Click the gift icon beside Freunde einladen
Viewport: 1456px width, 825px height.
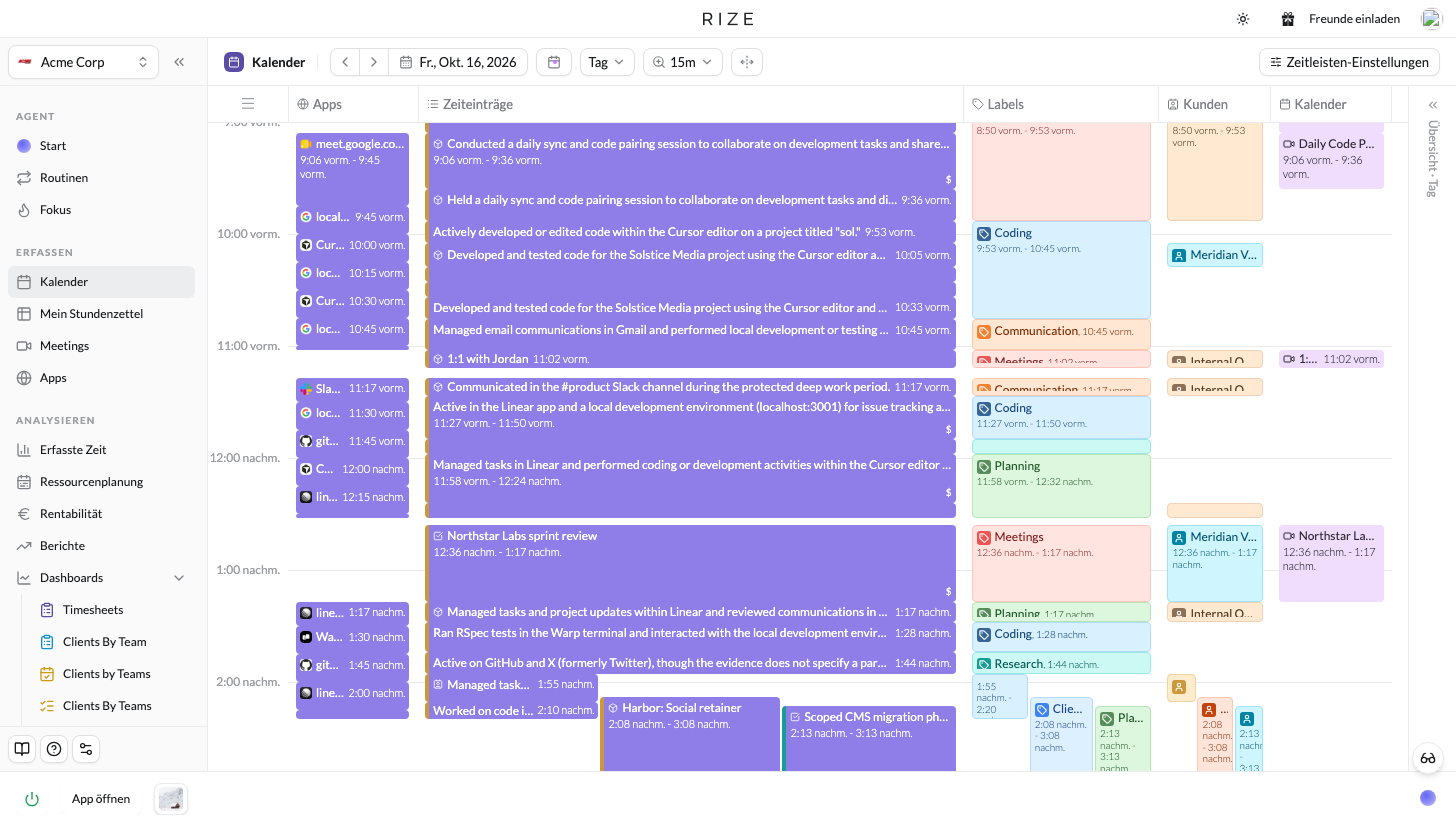(x=1288, y=19)
